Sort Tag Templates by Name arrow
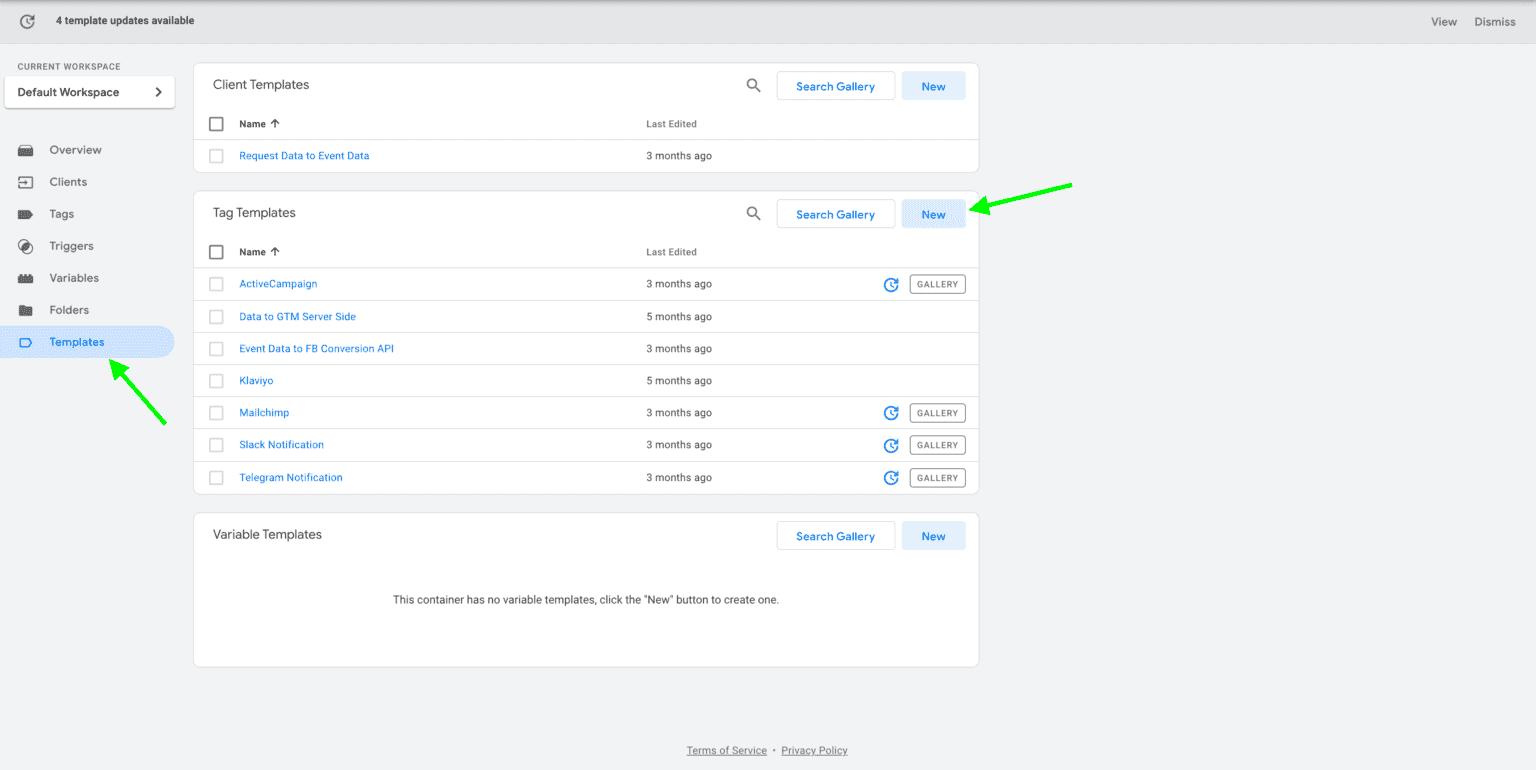Image resolution: width=1536 pixels, height=770 pixels. (275, 252)
